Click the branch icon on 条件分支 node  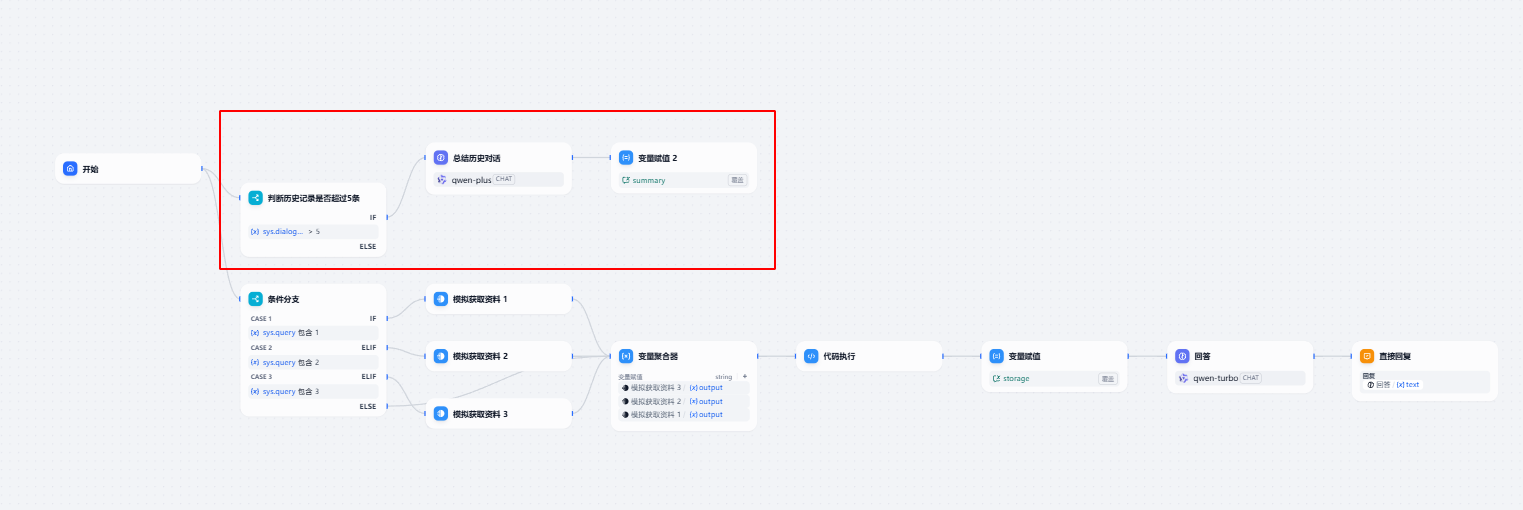coord(255,299)
